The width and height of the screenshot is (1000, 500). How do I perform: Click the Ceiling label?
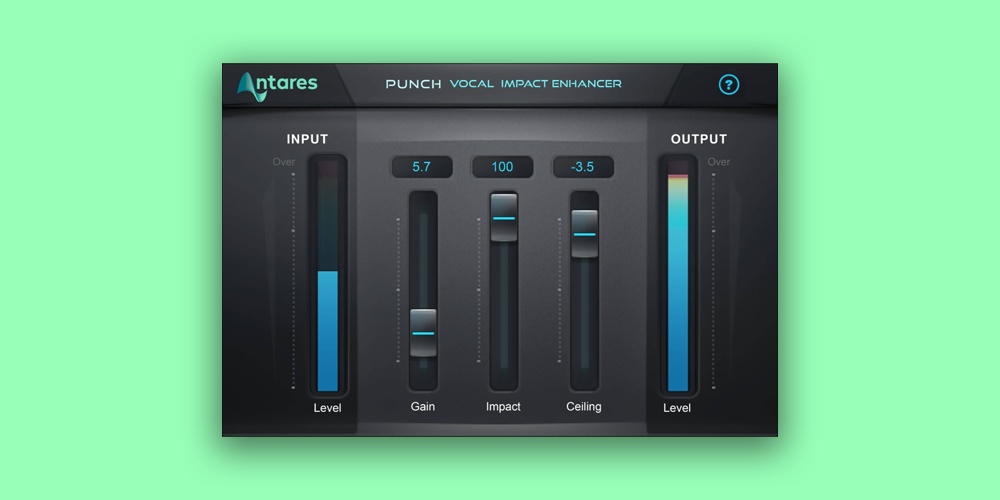pos(584,406)
